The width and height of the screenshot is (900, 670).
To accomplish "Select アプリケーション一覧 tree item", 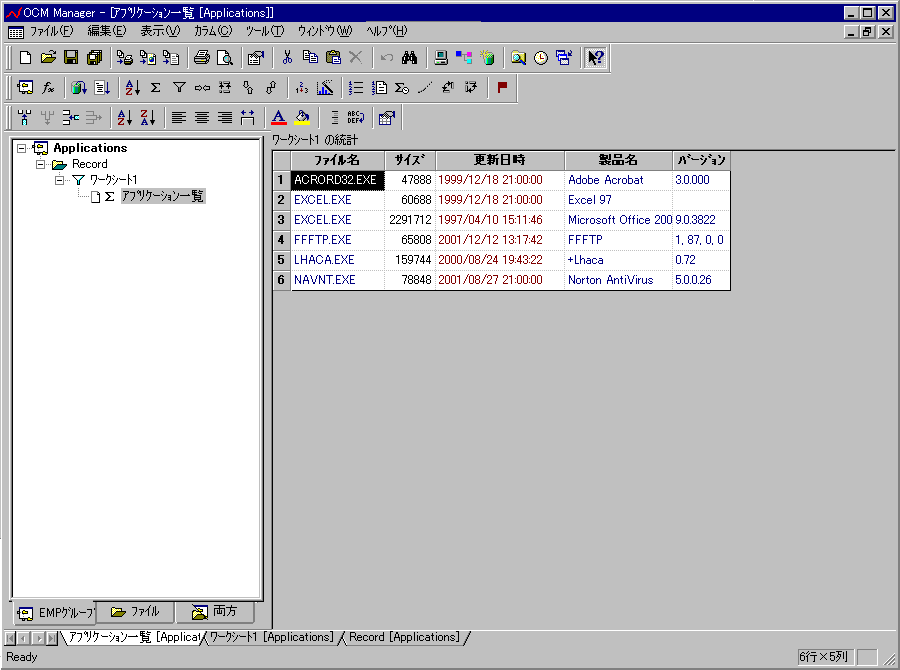I will (x=162, y=196).
